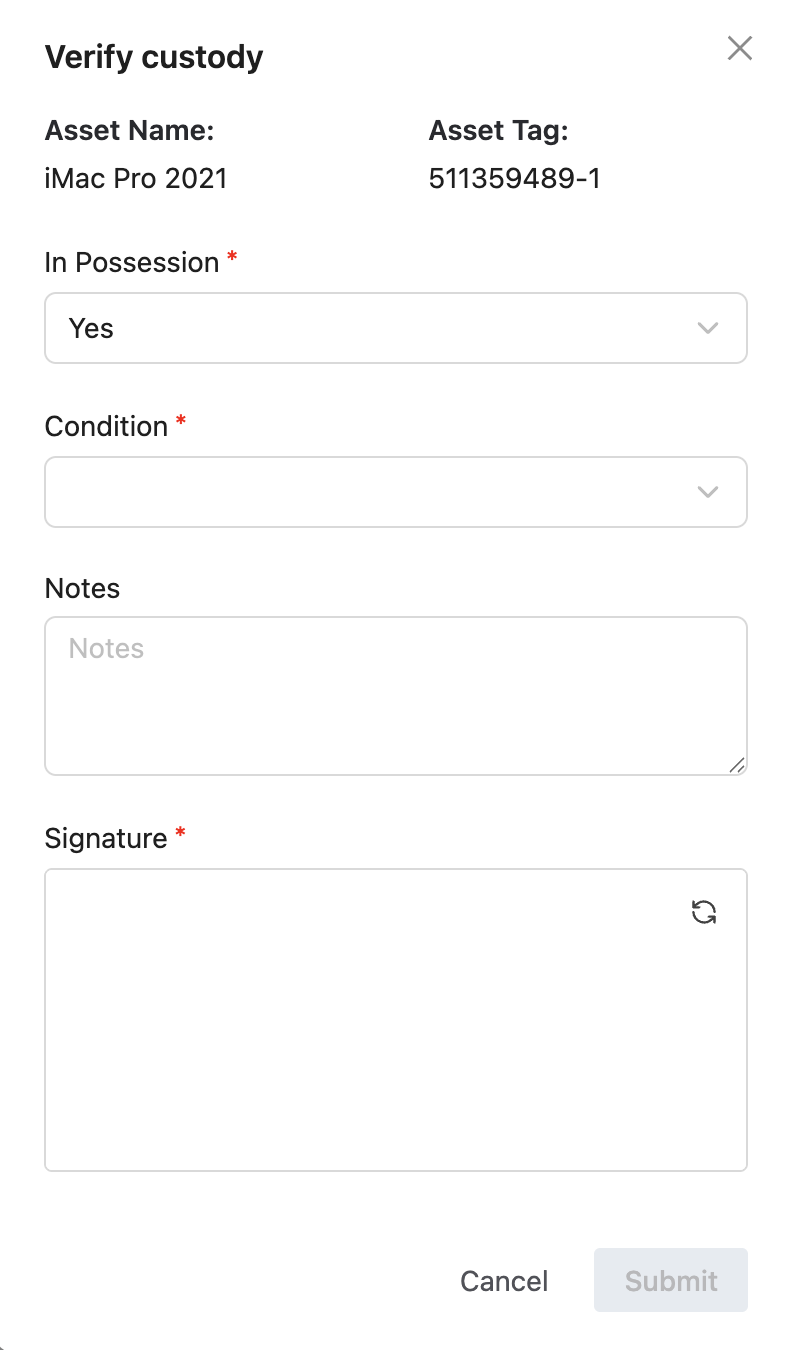This screenshot has height=1350, width=788.
Task: Click the 'Asset Name:' heading
Action: coord(130,131)
